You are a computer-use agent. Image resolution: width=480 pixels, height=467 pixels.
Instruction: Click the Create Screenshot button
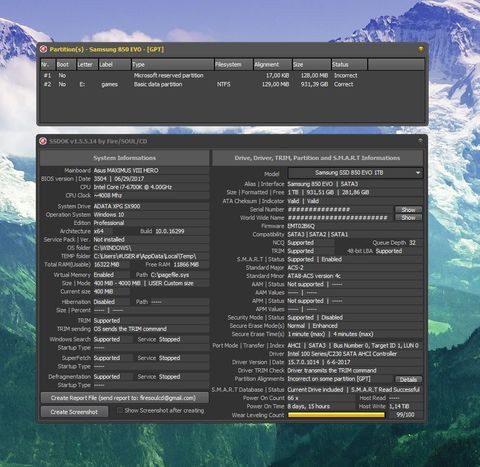click(x=74, y=412)
